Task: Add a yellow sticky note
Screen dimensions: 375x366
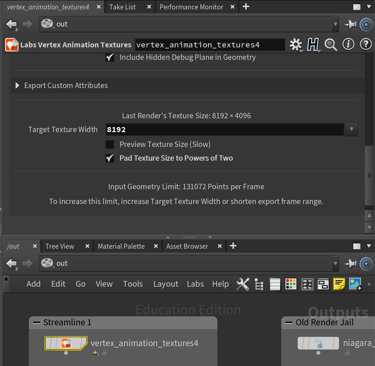Action: pyautogui.click(x=339, y=284)
